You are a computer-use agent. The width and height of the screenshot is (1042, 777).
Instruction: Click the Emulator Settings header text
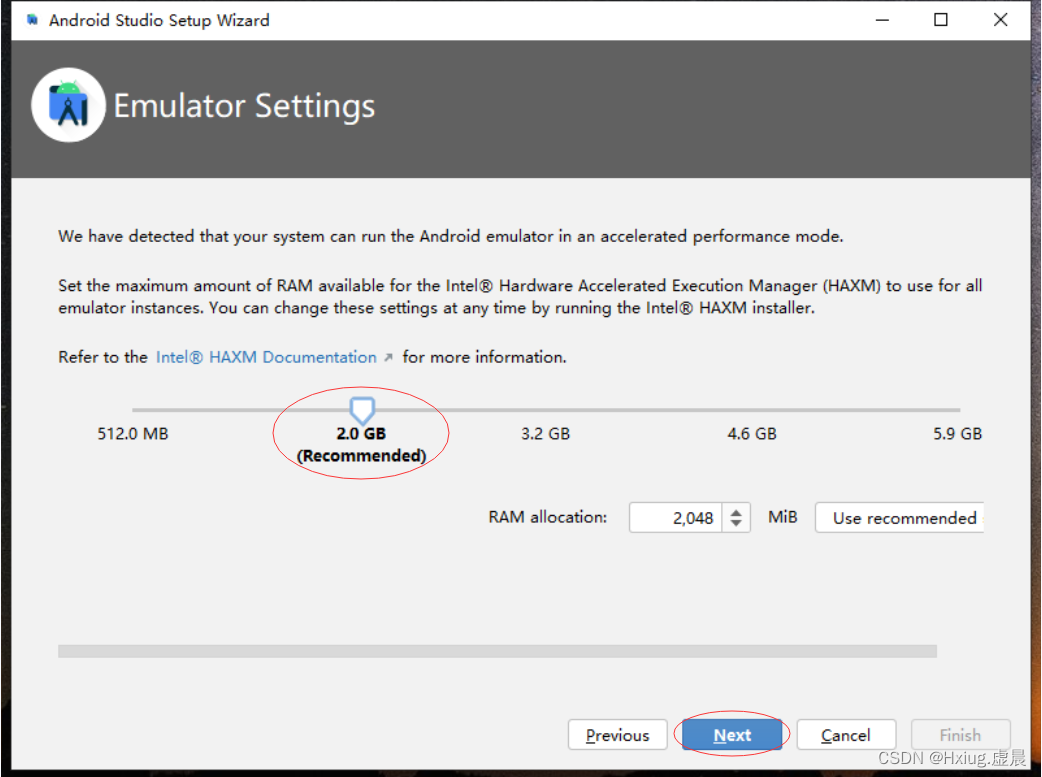245,105
